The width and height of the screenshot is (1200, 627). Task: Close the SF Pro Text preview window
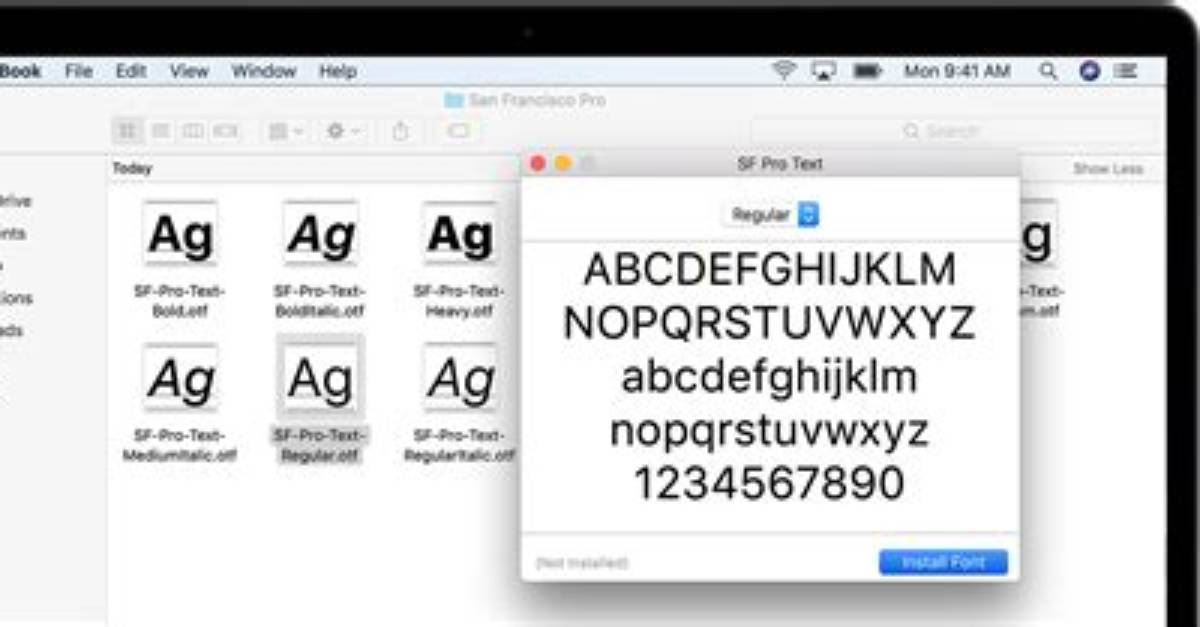(538, 163)
